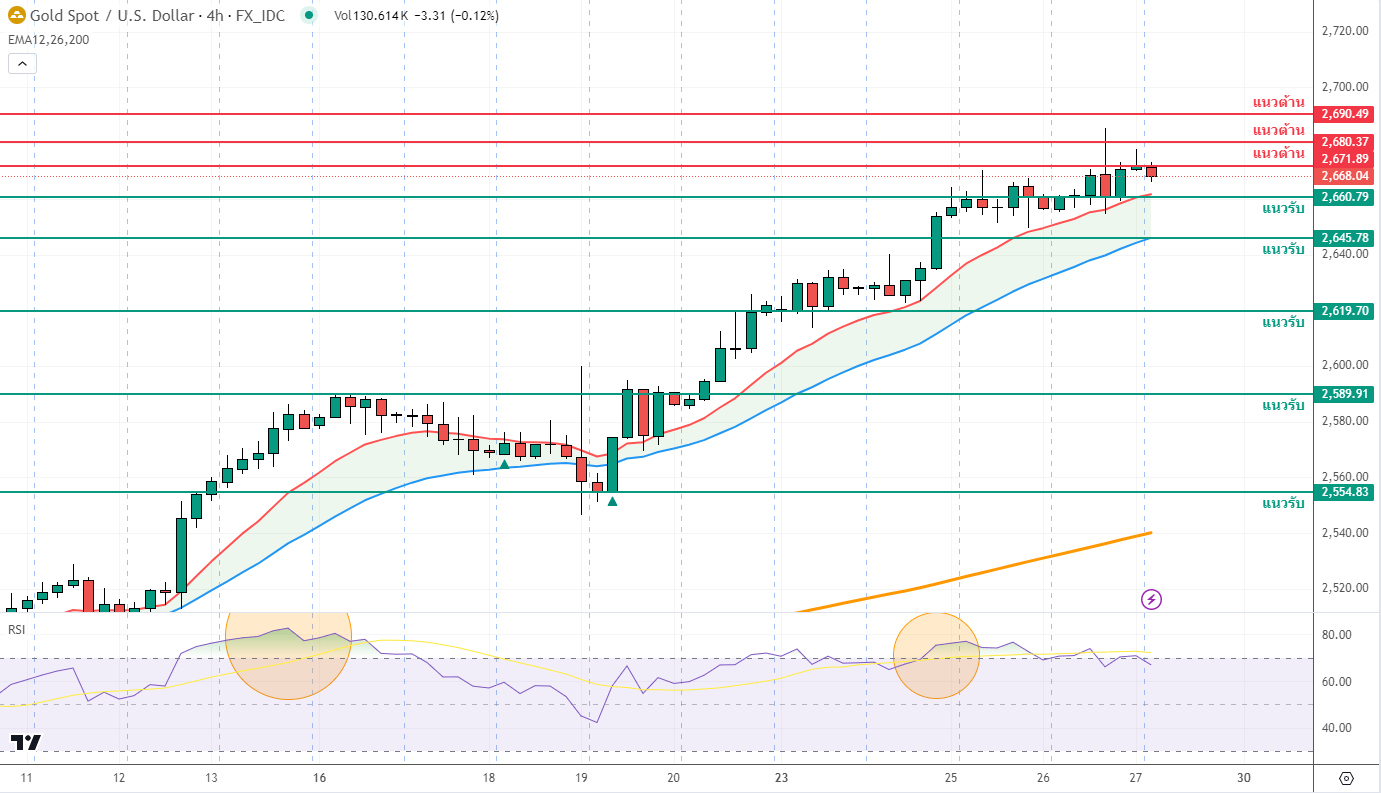Click the RSI 60.00 scale value
This screenshot has width=1381, height=793.
[x=1337, y=682]
